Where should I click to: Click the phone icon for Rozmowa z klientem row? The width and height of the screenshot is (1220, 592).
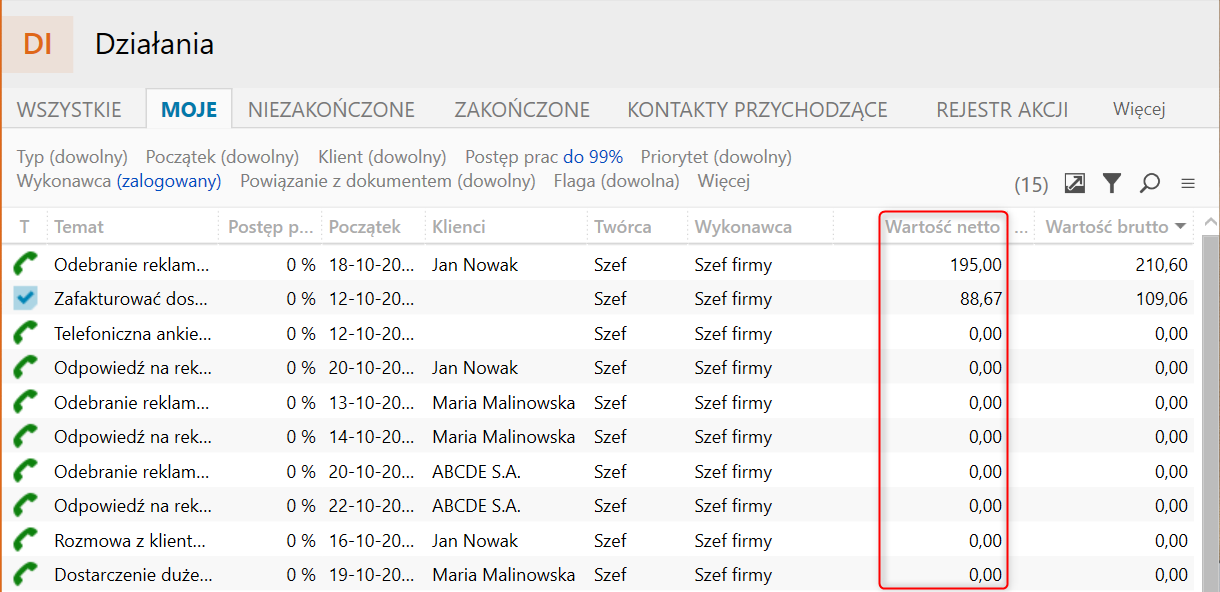[x=26, y=541]
